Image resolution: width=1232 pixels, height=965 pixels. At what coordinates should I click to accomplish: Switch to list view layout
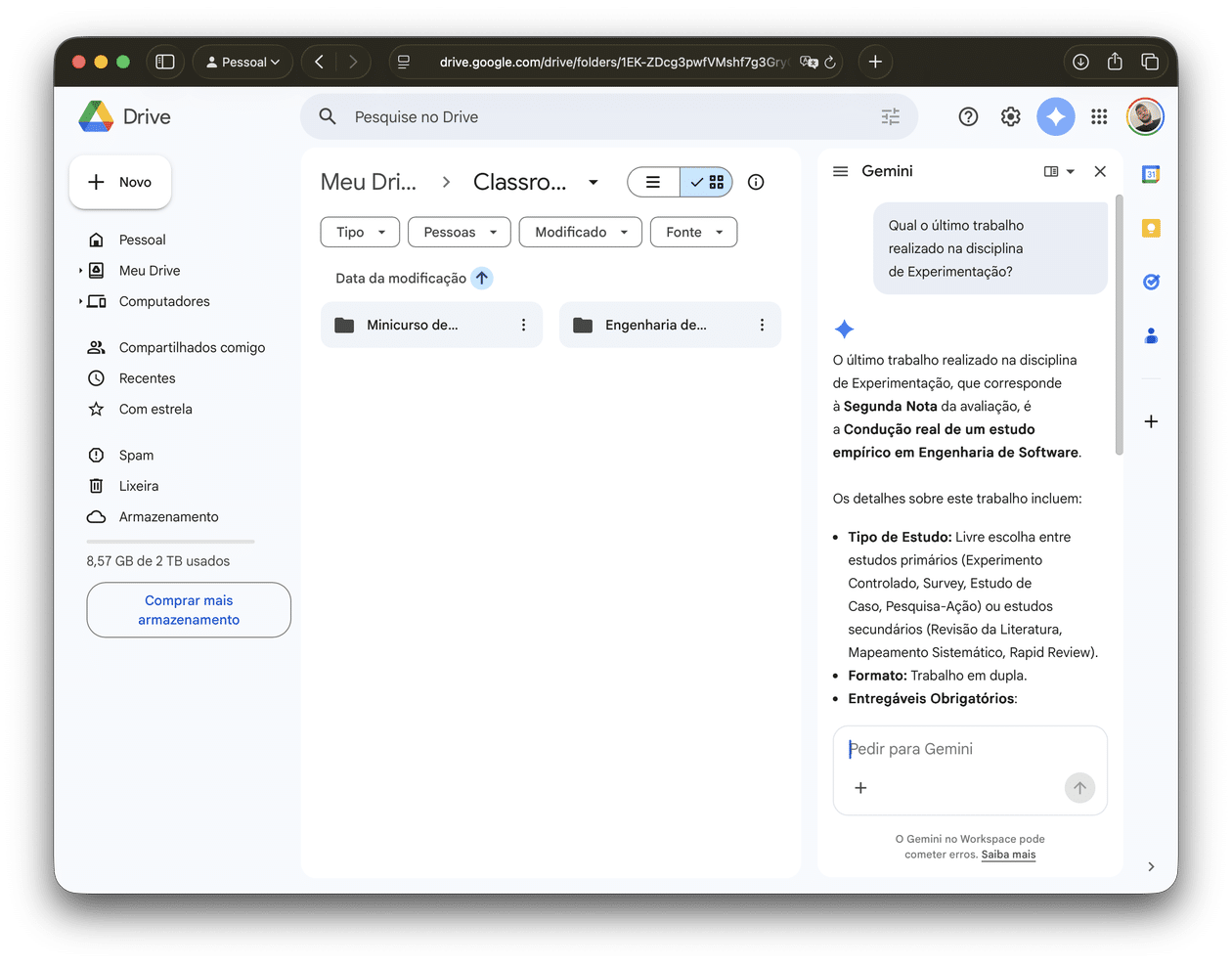[x=653, y=182]
